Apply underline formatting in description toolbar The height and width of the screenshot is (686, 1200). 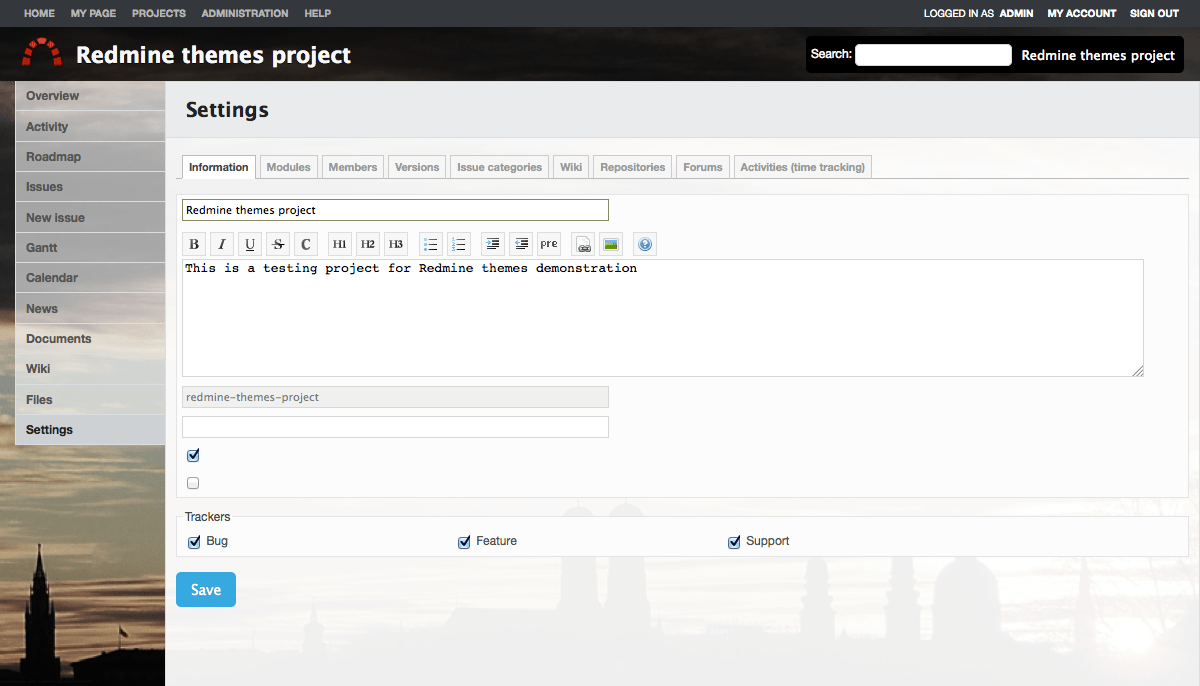click(250, 244)
